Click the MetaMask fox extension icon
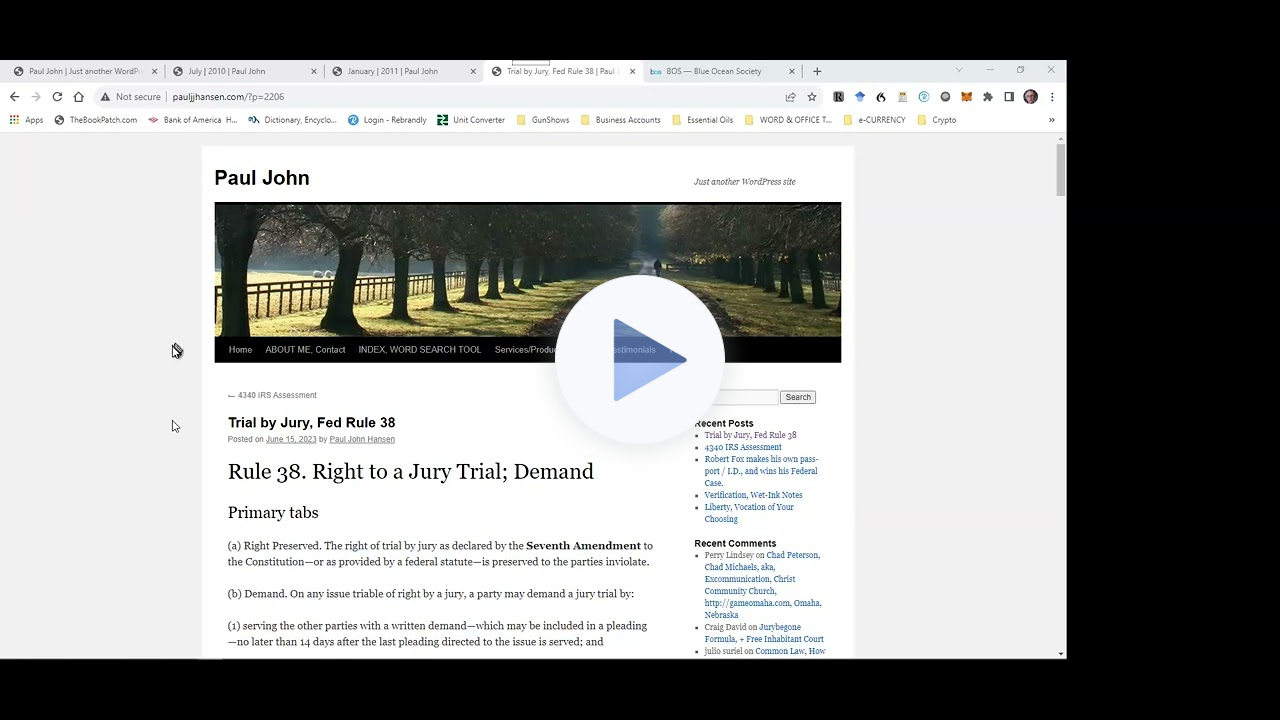The width and height of the screenshot is (1280, 720). point(966,97)
